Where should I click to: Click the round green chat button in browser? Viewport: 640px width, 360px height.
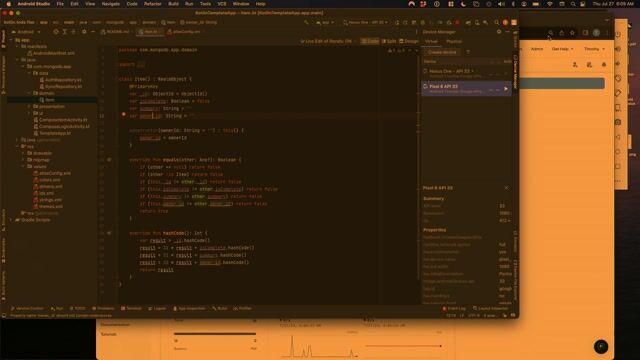601,347
